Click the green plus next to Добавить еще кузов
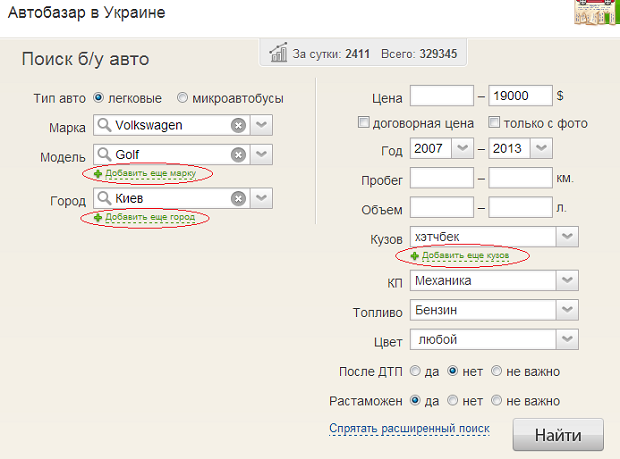Screen dimensions: 620x459 click(415, 257)
